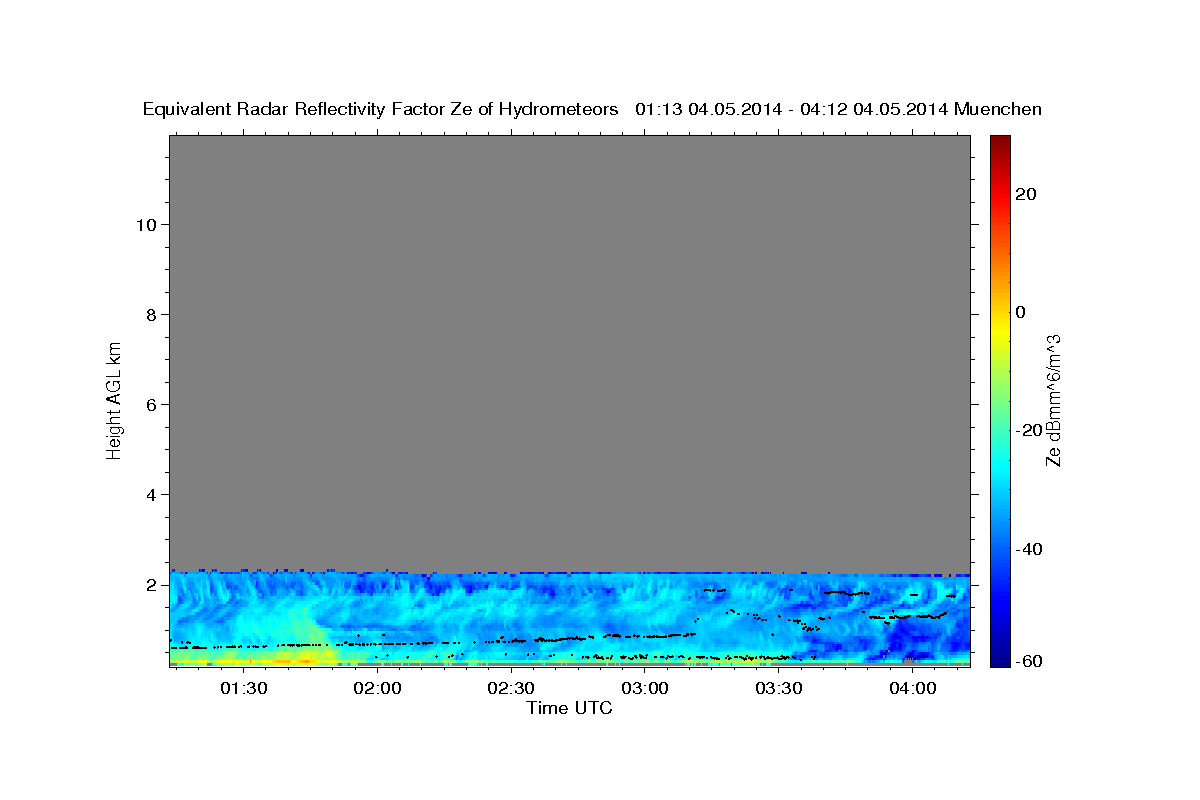This screenshot has height=800, width=1200.
Task: Click the 'Time UTC' axis label
Action: (569, 708)
